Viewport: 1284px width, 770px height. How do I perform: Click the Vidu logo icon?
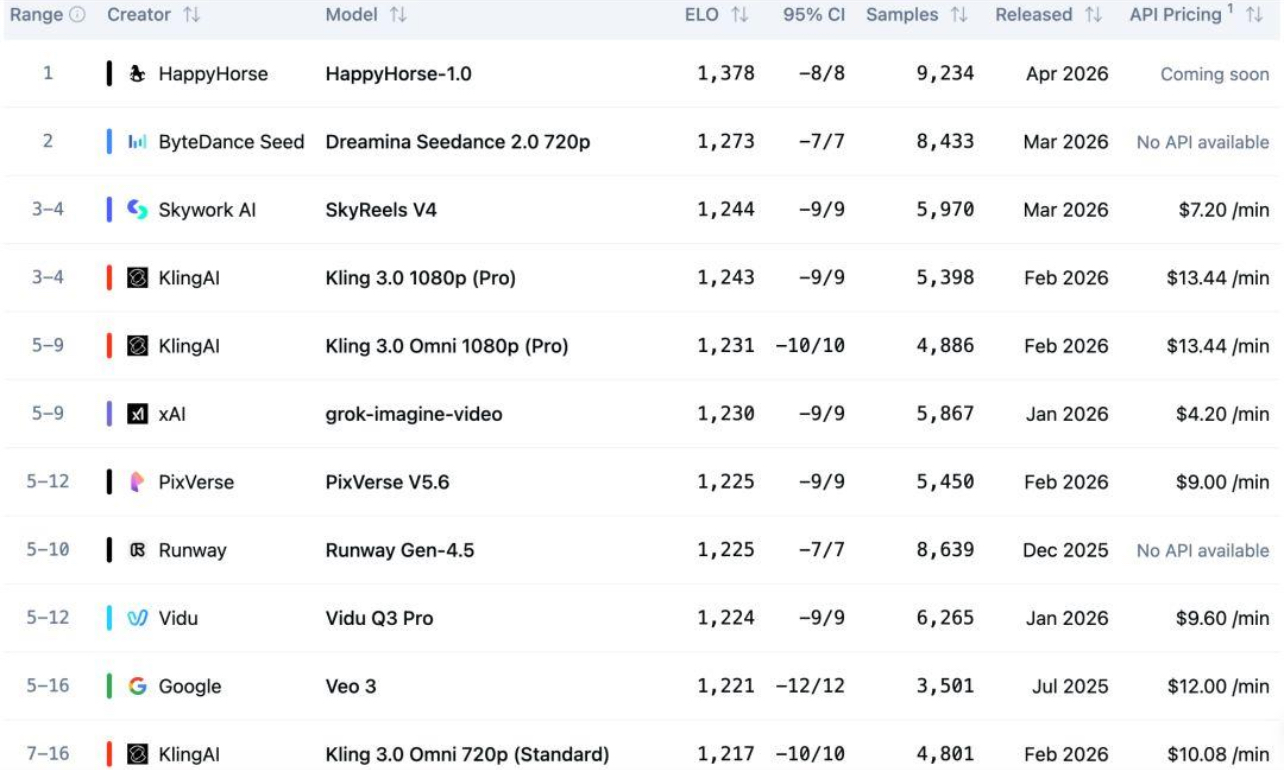point(136,618)
